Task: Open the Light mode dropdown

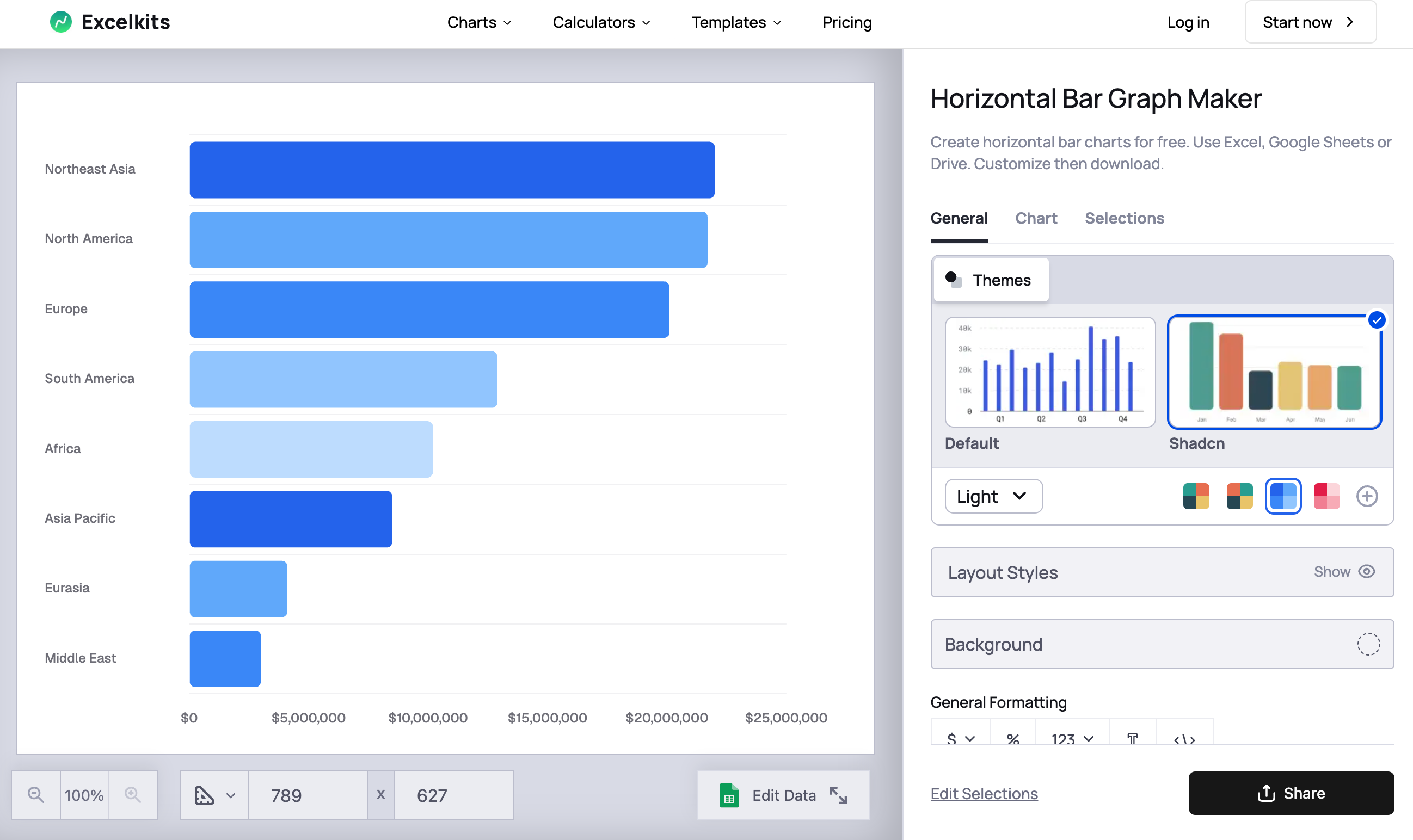Action: point(993,496)
